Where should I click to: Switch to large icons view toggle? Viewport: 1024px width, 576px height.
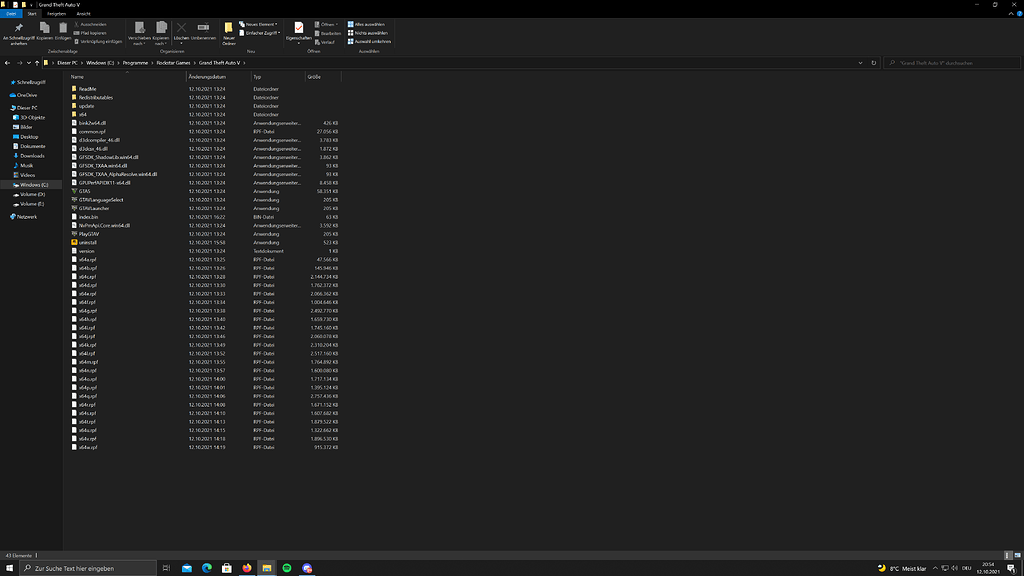[x=1017, y=555]
